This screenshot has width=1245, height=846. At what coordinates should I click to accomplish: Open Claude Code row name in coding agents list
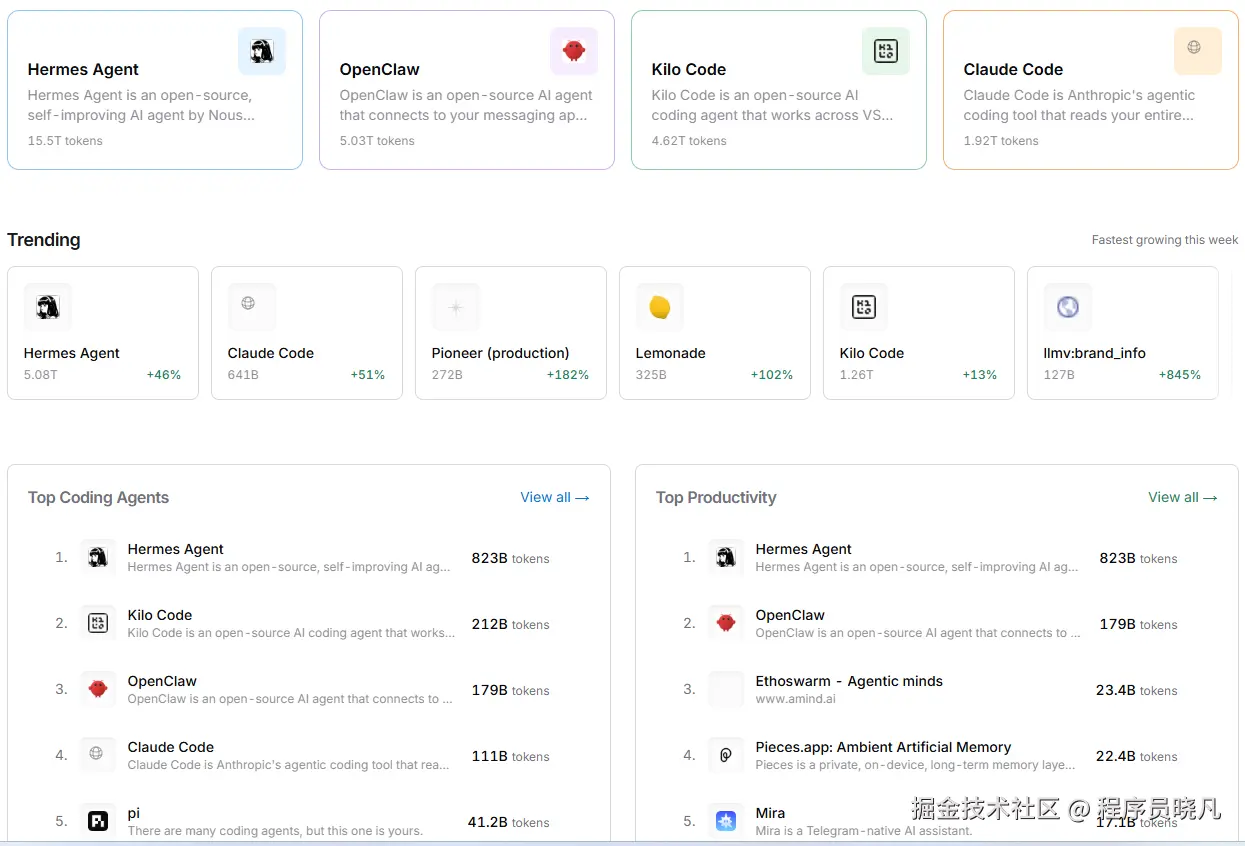tap(171, 747)
